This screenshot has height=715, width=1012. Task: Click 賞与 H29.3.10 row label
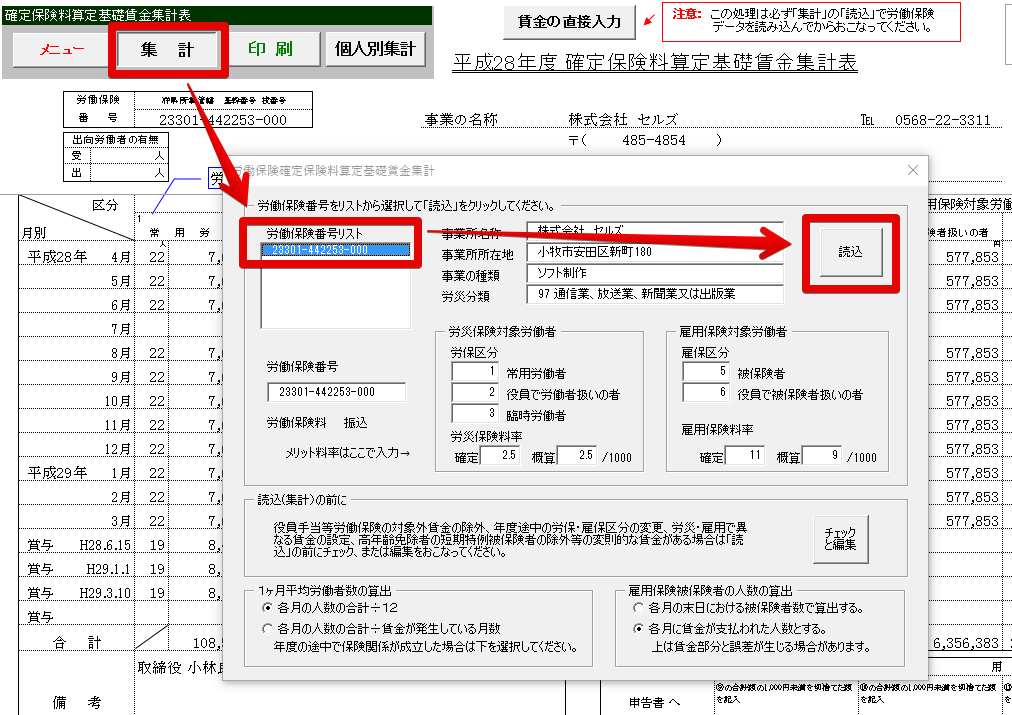click(79, 593)
